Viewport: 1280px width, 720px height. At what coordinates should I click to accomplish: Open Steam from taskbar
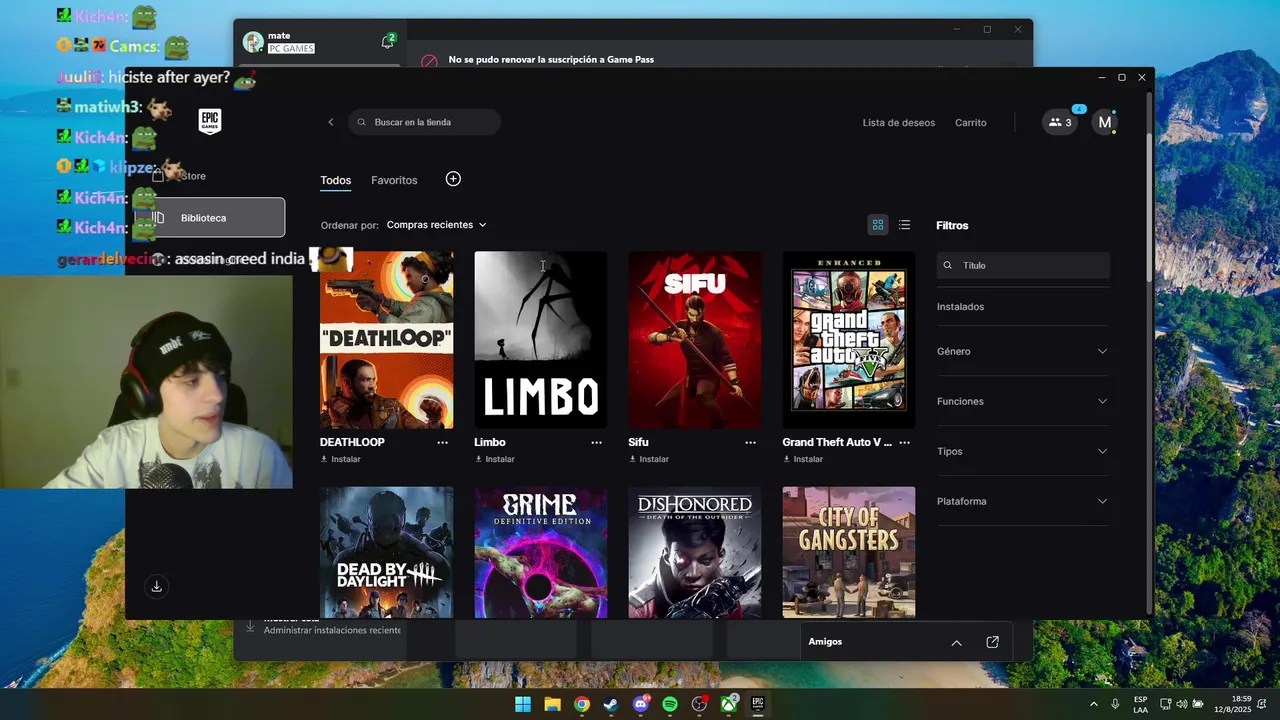pyautogui.click(x=611, y=704)
